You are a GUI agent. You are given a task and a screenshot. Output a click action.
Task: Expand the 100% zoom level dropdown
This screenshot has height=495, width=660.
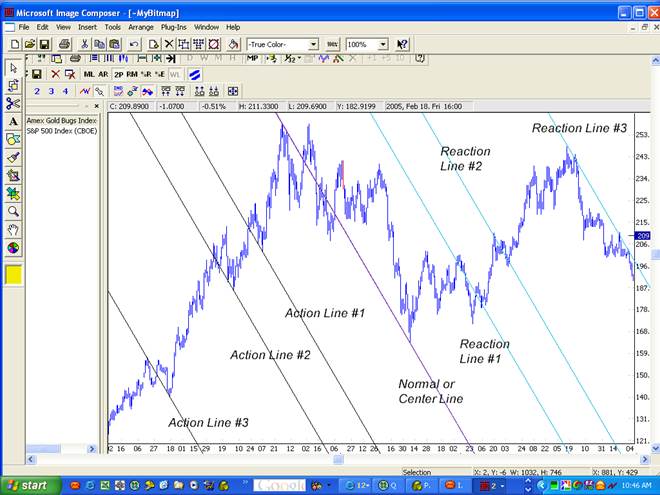[383, 44]
